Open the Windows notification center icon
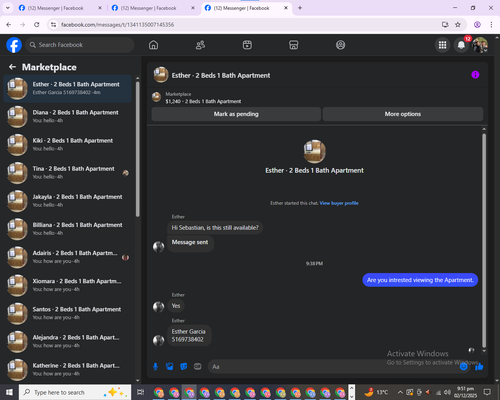This screenshot has height=400, width=500. pyautogui.click(x=487, y=392)
